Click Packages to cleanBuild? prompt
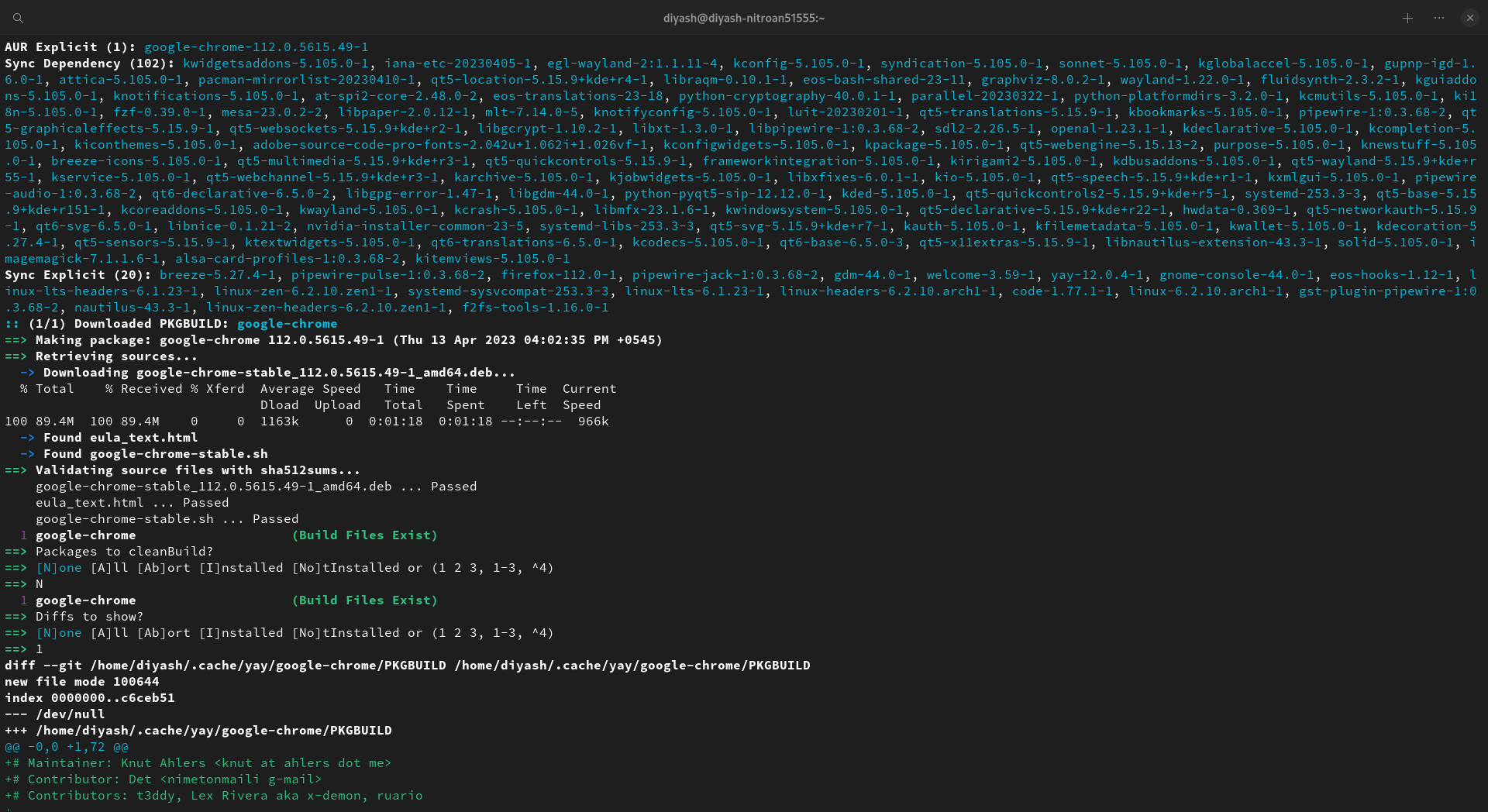The height and width of the screenshot is (812, 1488). [x=109, y=552]
